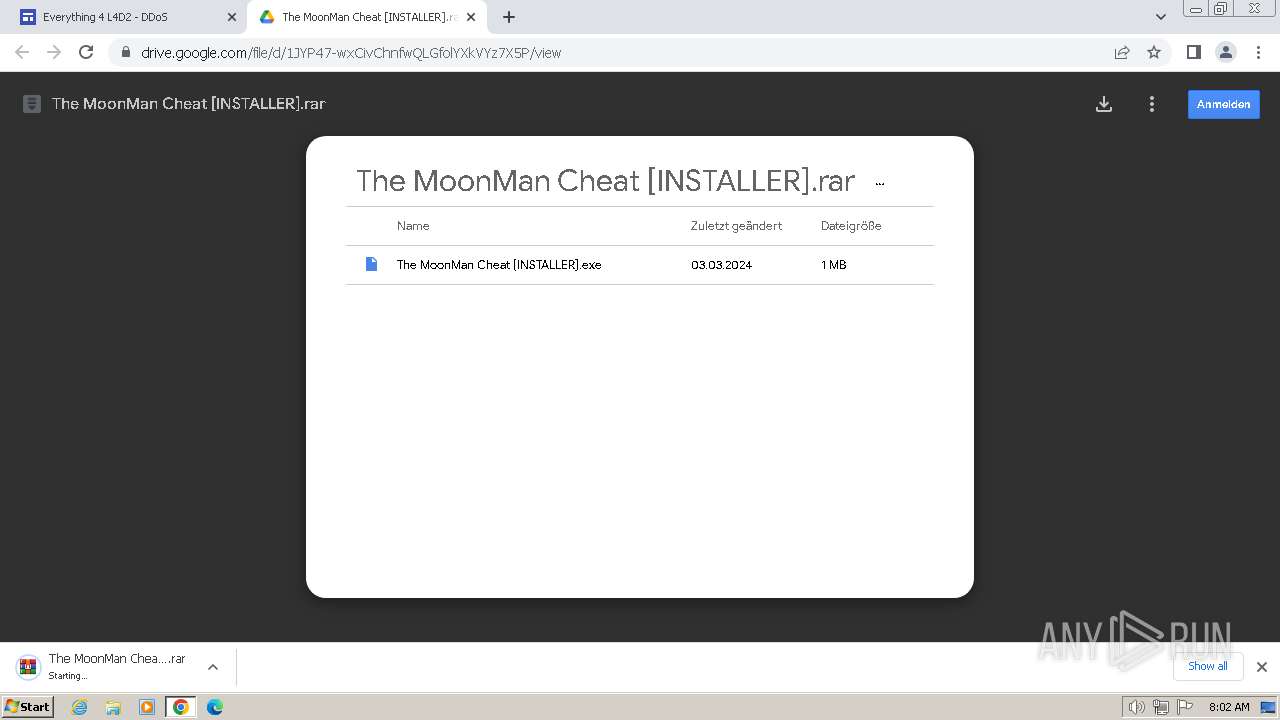Download the rar file from Drive
Screen dimensions: 1280x720
[x=1104, y=104]
